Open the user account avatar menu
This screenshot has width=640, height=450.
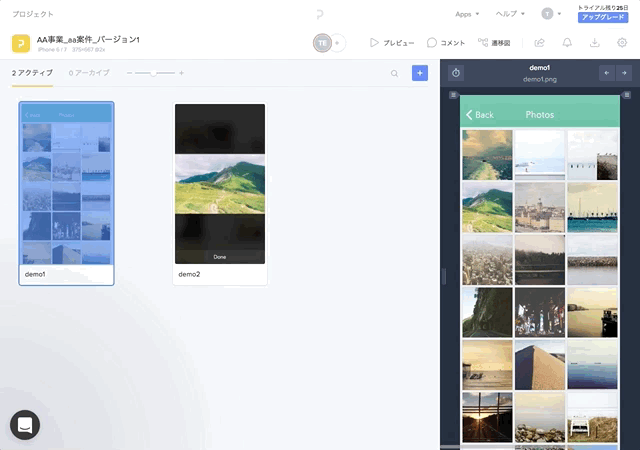coord(551,14)
